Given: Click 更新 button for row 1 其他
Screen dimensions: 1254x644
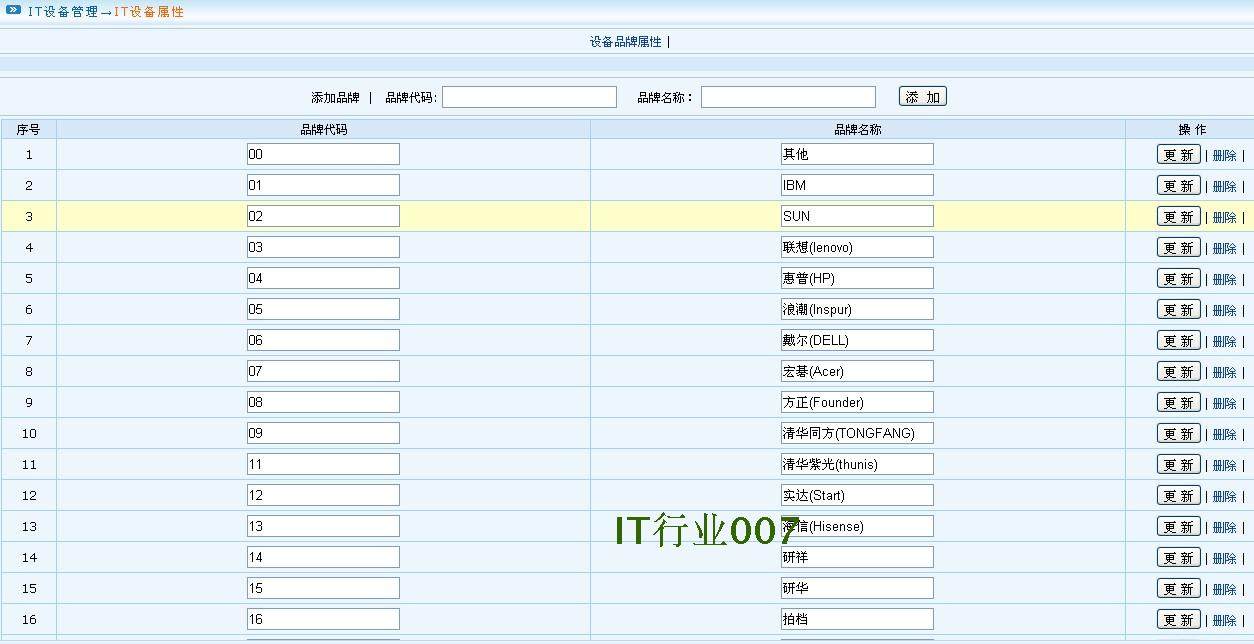Looking at the screenshot, I should click(x=1178, y=155).
